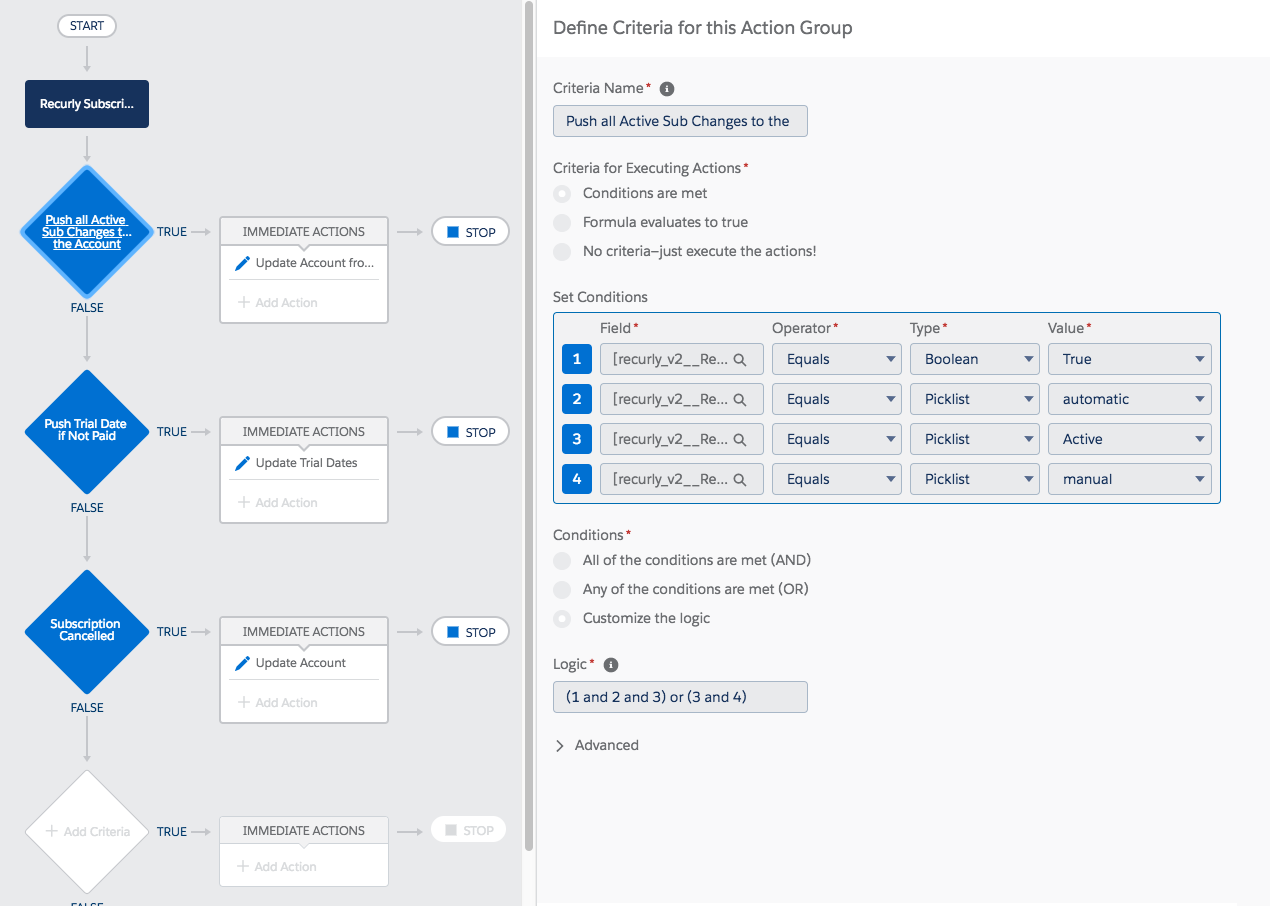
Task: Open the Value dropdown showing 'Active'
Action: [x=1129, y=439]
